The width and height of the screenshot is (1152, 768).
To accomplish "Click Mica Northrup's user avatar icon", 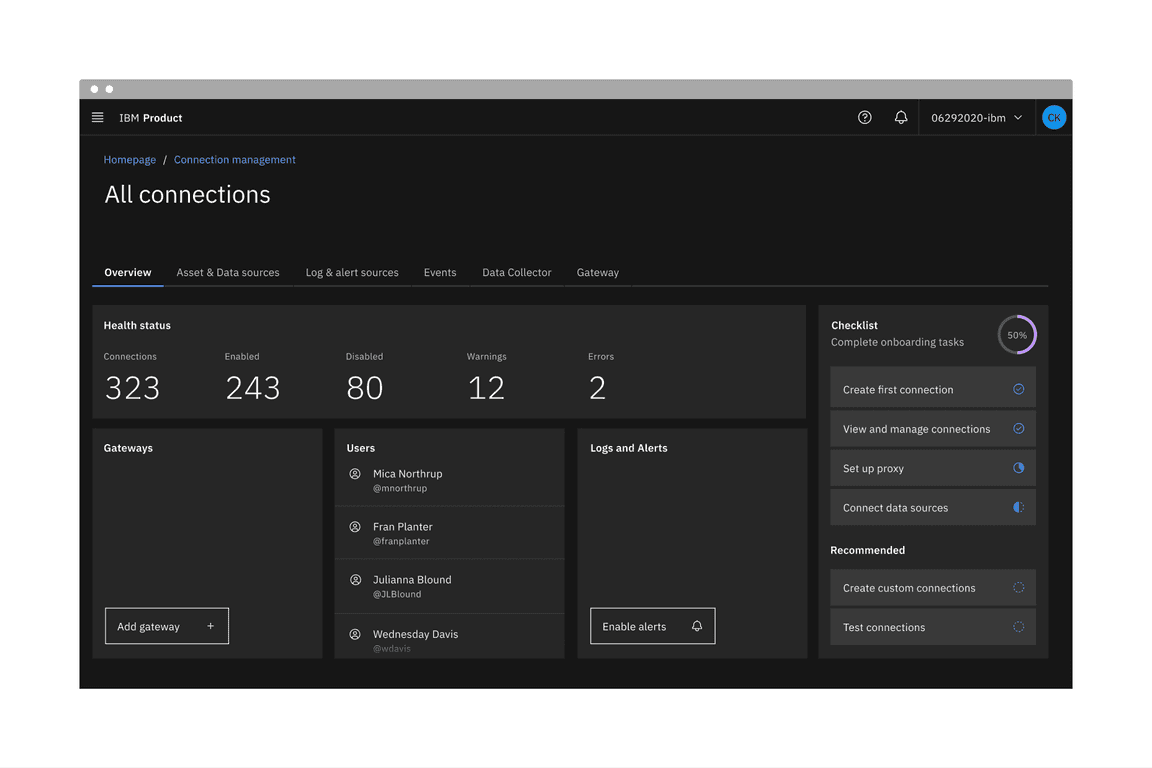I will (x=355, y=474).
